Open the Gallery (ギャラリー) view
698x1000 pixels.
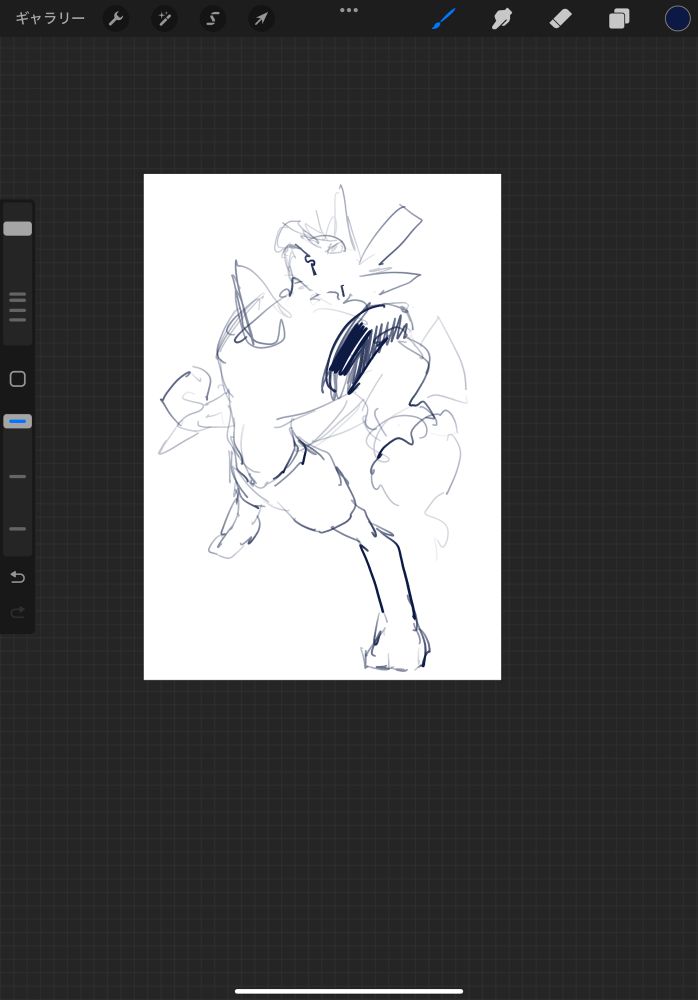click(x=50, y=18)
